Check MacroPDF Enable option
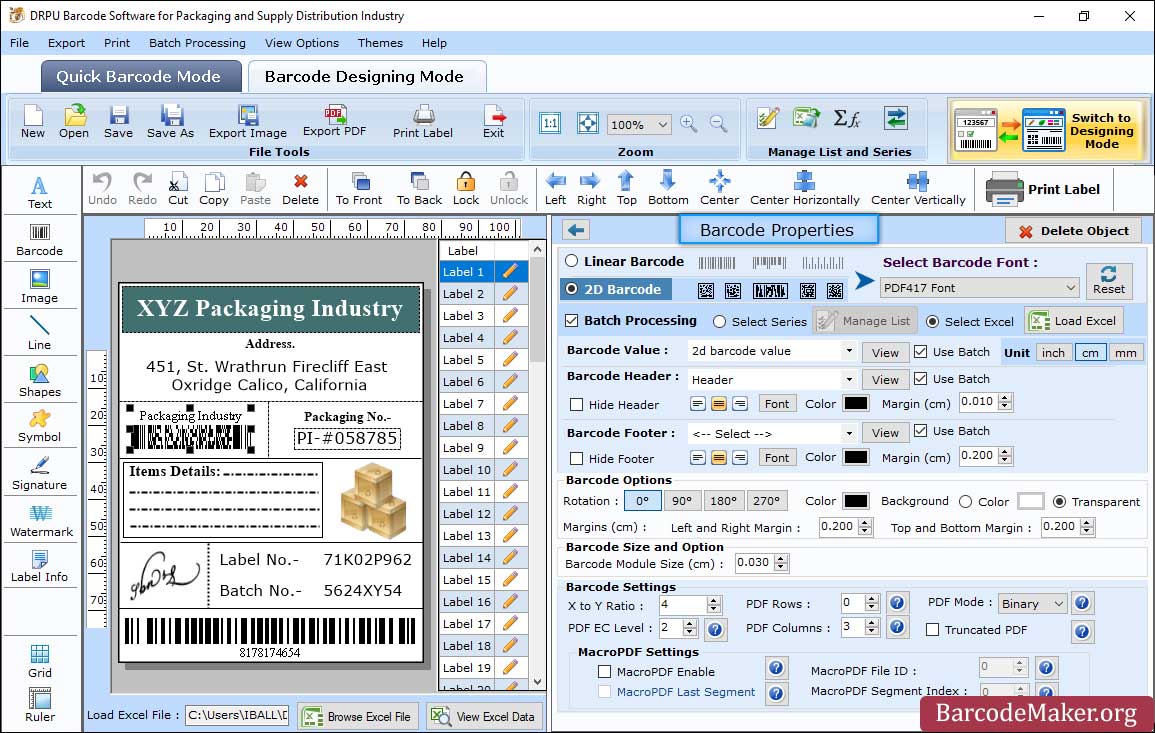The height and width of the screenshot is (733, 1155). coord(605,671)
